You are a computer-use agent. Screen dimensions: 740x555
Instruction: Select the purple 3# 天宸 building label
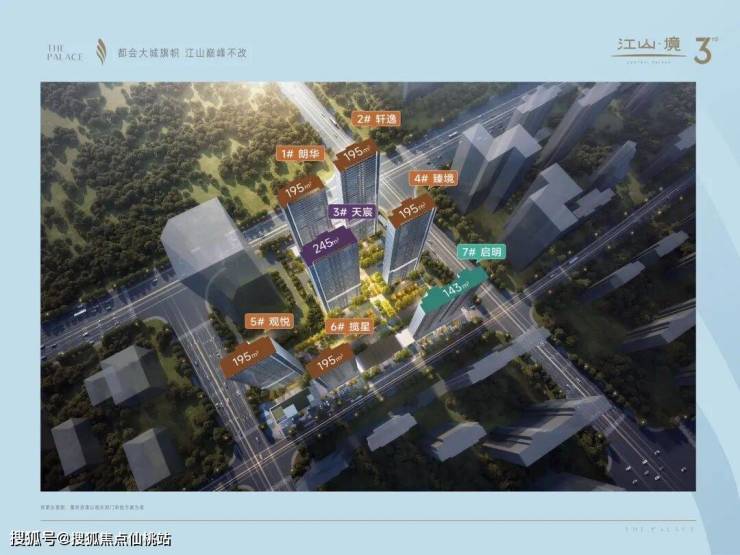pyautogui.click(x=353, y=212)
